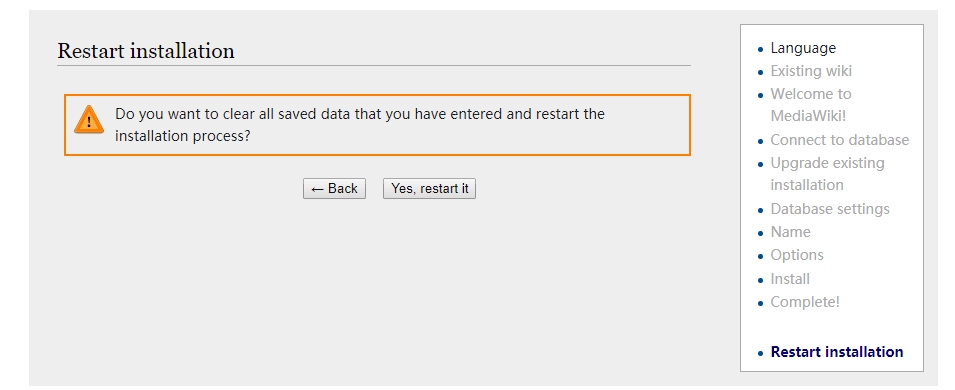Select Connect to database step
Image resolution: width=955 pixels, height=390 pixels.
(839, 140)
